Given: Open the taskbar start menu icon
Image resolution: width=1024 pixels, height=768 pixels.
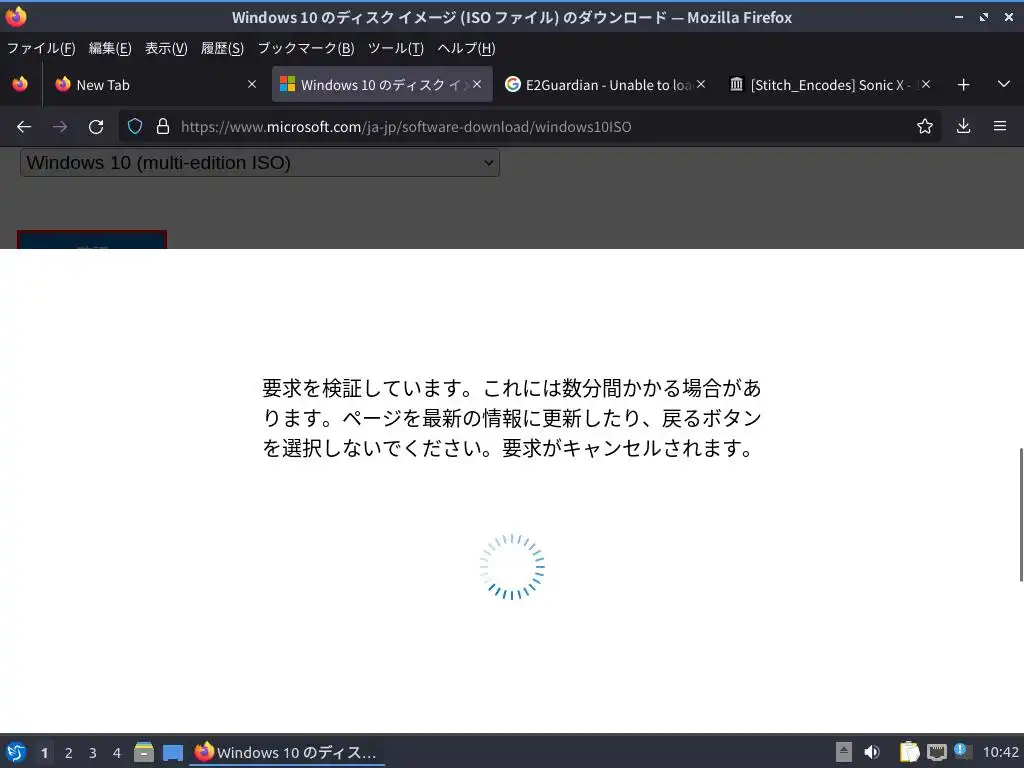Looking at the screenshot, I should pos(16,752).
